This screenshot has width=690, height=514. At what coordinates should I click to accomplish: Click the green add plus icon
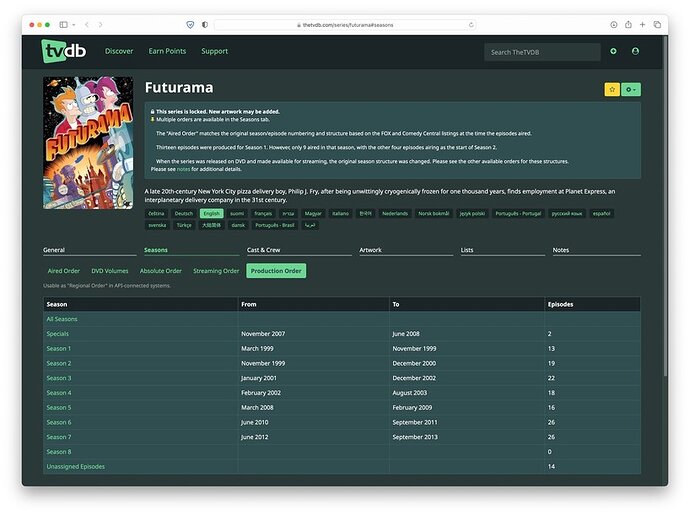(x=613, y=51)
